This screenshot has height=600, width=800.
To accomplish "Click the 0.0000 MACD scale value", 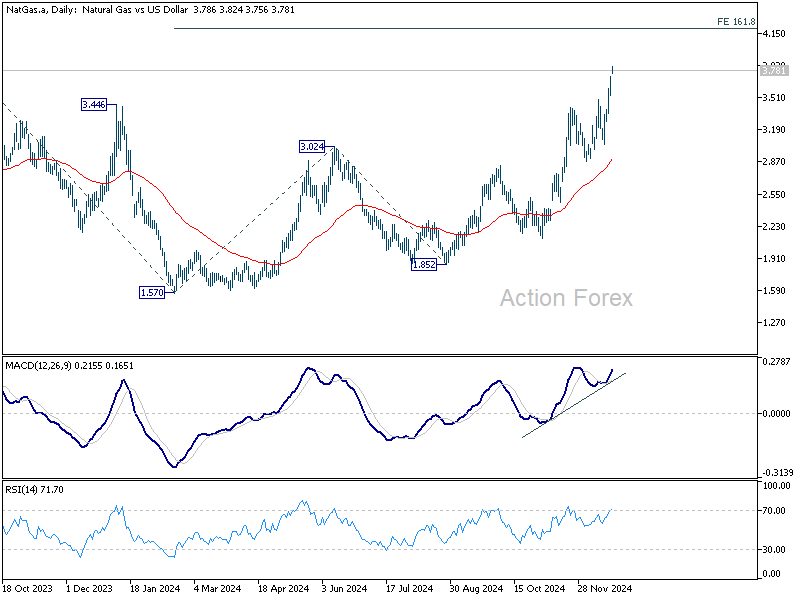I will [776, 413].
